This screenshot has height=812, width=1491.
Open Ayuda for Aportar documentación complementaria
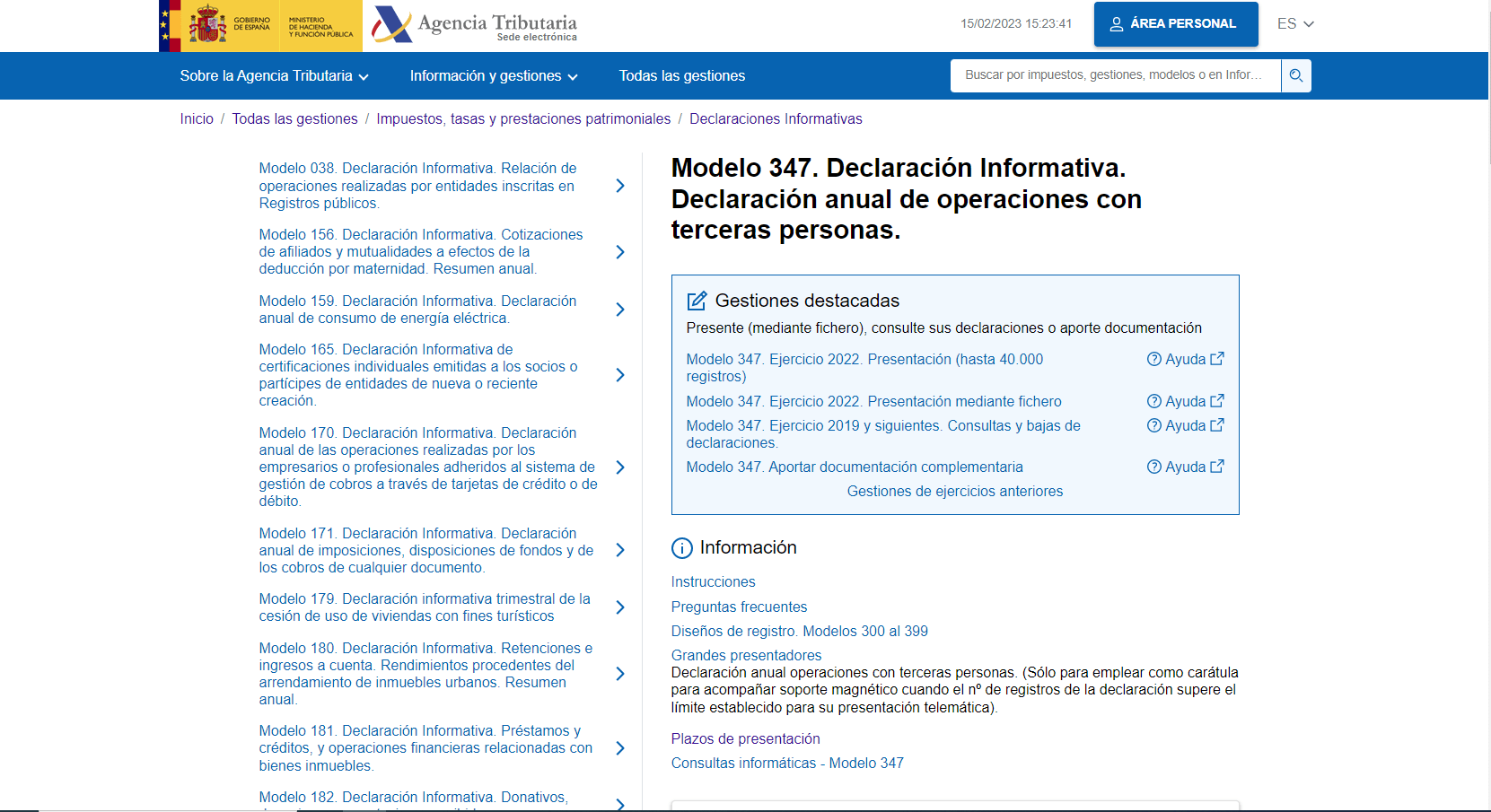point(1185,467)
